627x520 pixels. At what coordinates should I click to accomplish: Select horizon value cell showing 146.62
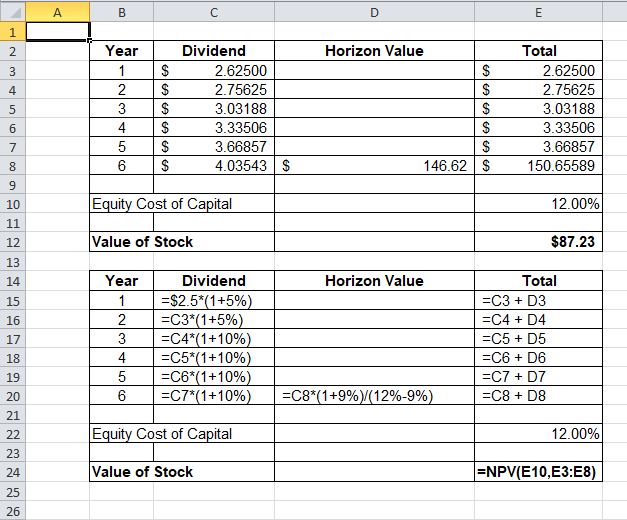point(374,166)
